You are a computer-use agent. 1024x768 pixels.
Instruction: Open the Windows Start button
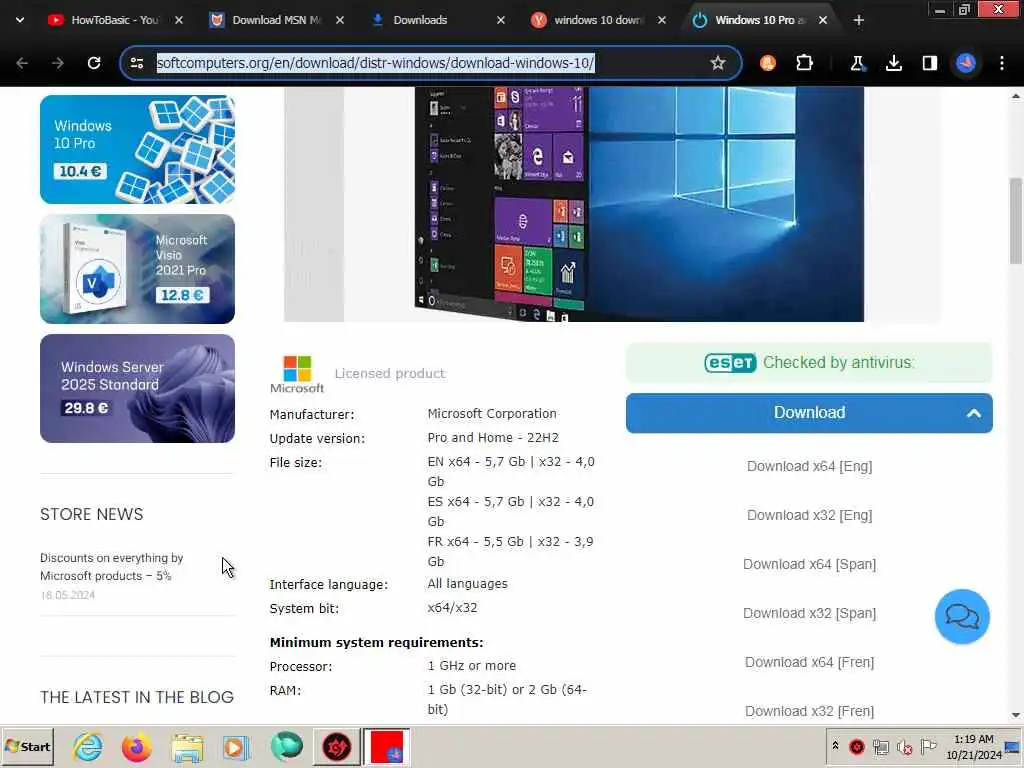(x=27, y=746)
